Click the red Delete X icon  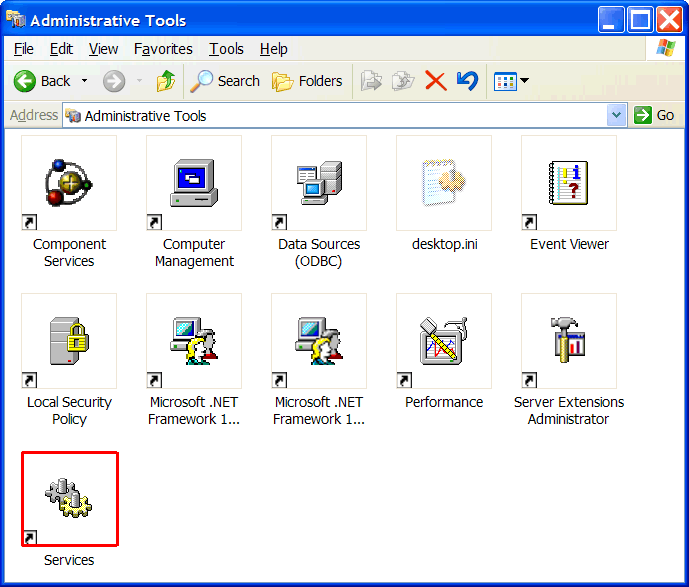435,81
